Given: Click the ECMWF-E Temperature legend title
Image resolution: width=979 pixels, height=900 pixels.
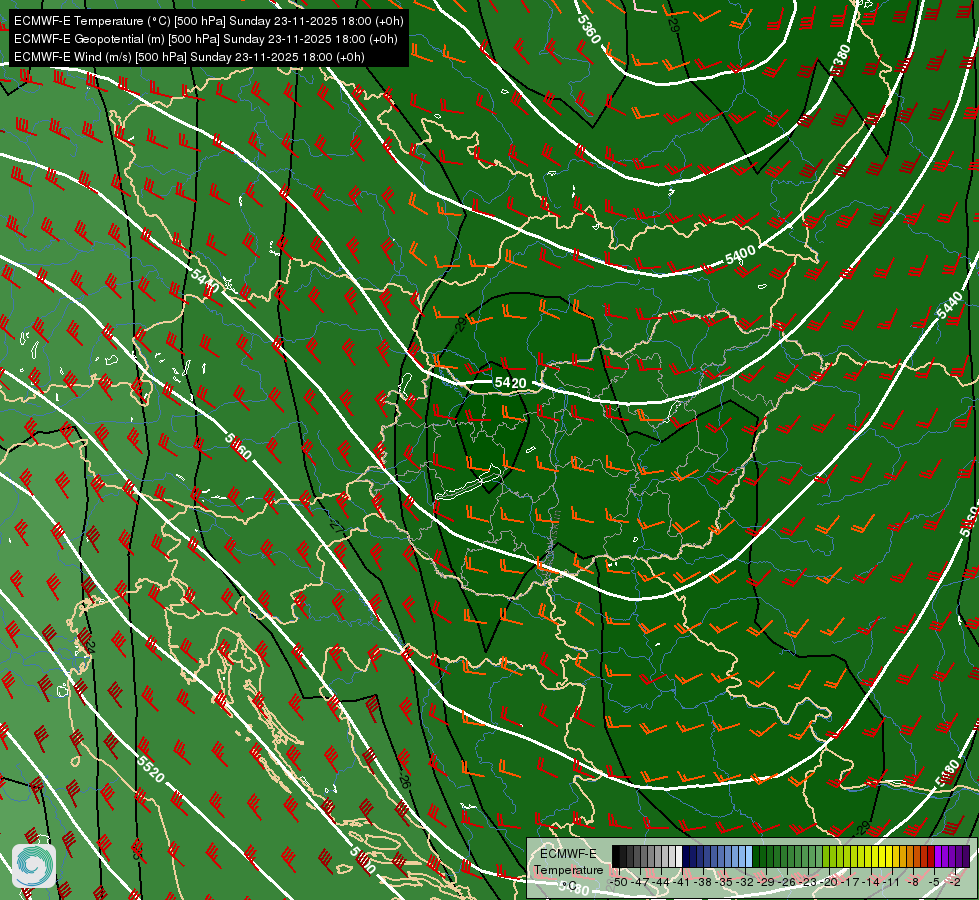Looking at the screenshot, I should [x=568, y=862].
